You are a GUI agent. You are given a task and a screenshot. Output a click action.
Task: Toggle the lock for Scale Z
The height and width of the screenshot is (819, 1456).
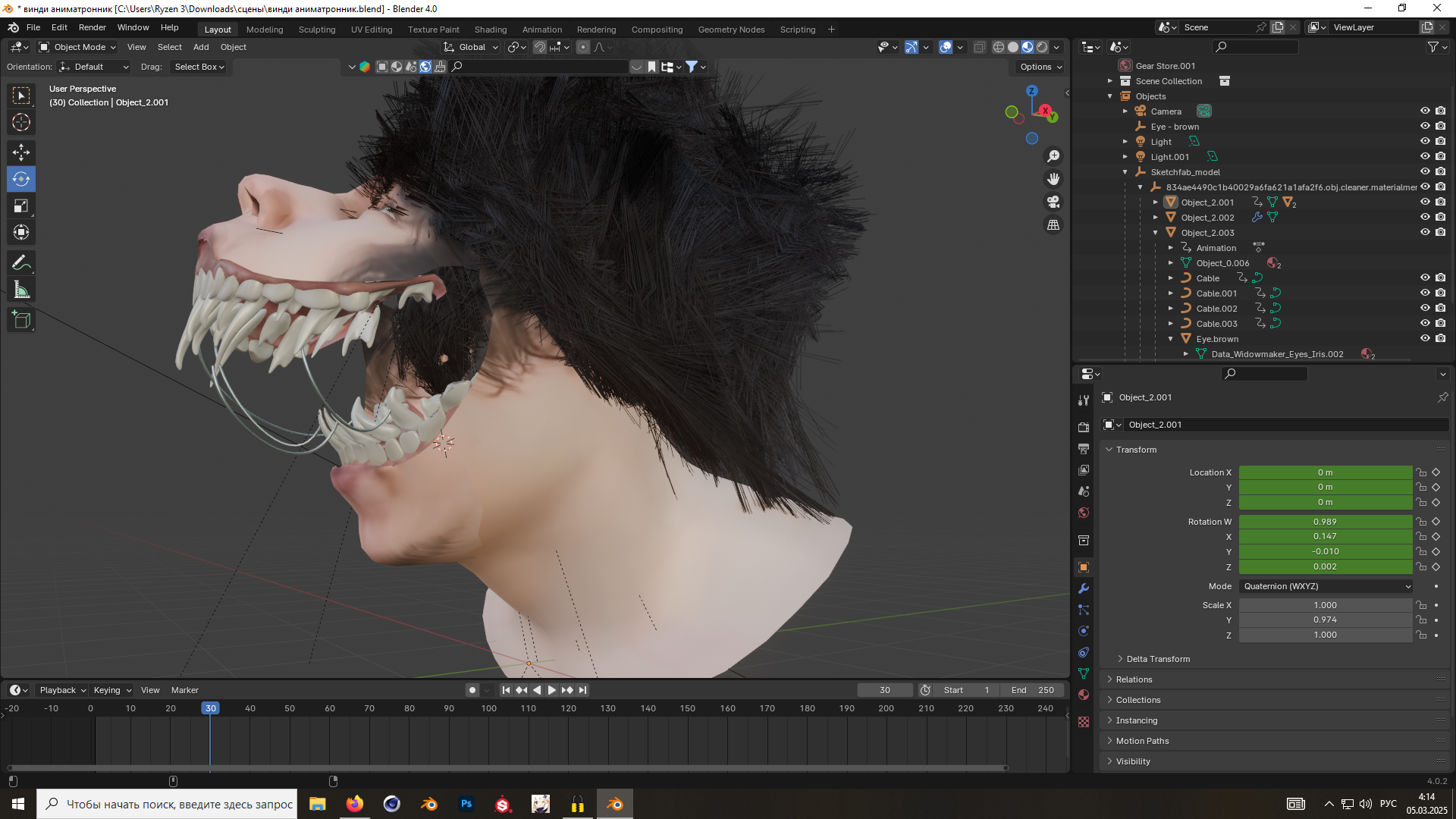[x=1421, y=635]
